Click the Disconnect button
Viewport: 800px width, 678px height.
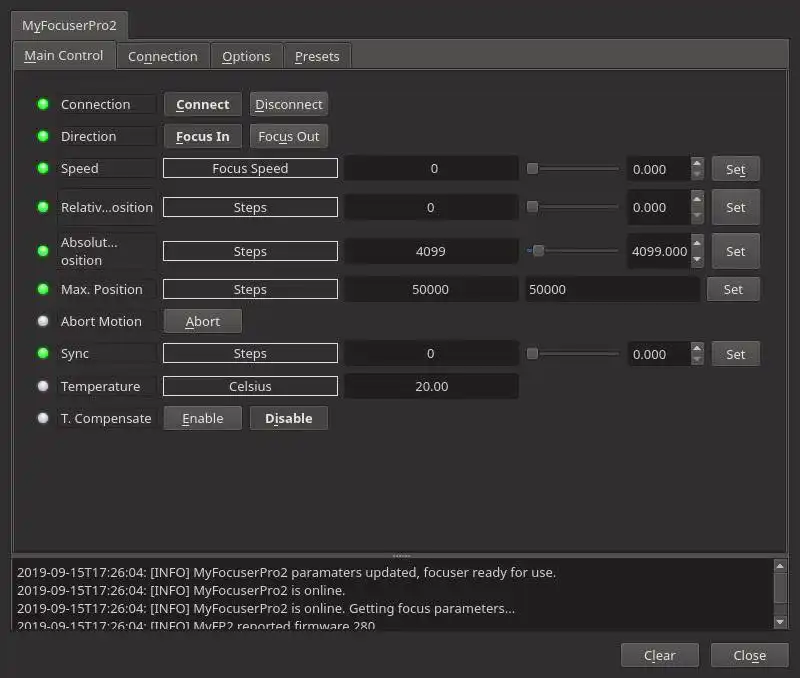289,105
